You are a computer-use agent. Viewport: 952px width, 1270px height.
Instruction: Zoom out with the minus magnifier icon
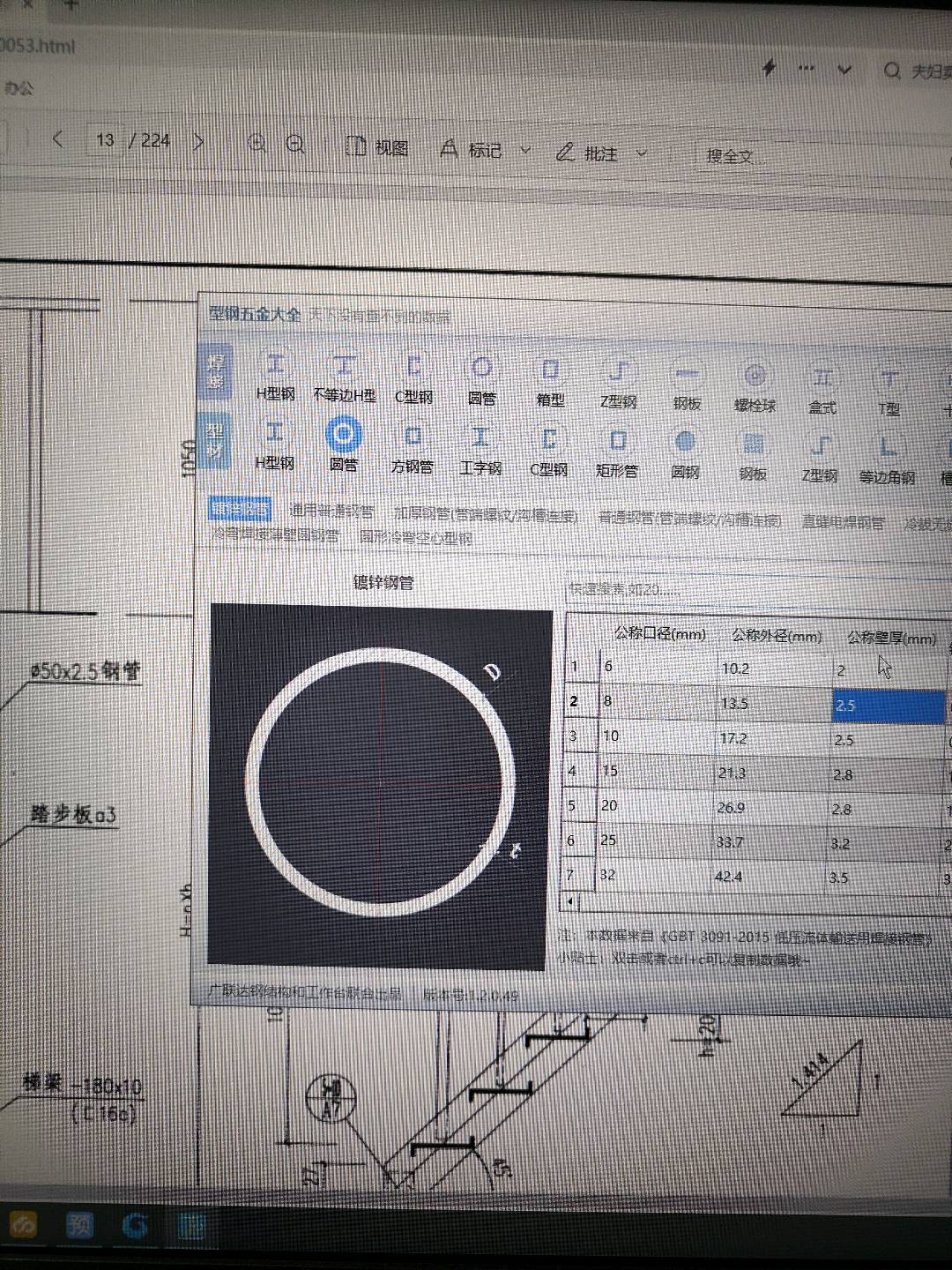(x=296, y=144)
